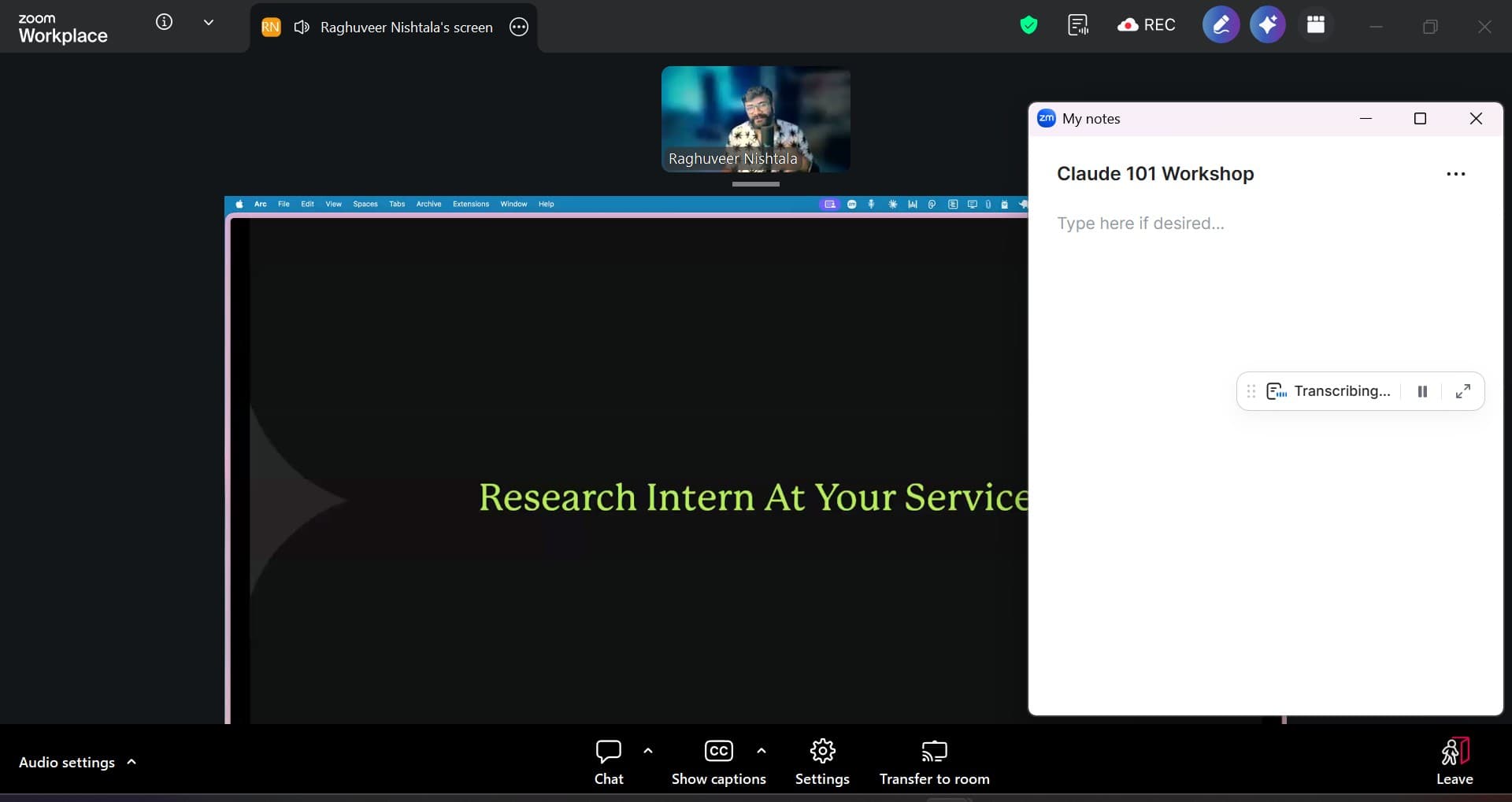The width and height of the screenshot is (1512, 802).
Task: Click the zoom Workplace logo
Action: (63, 28)
